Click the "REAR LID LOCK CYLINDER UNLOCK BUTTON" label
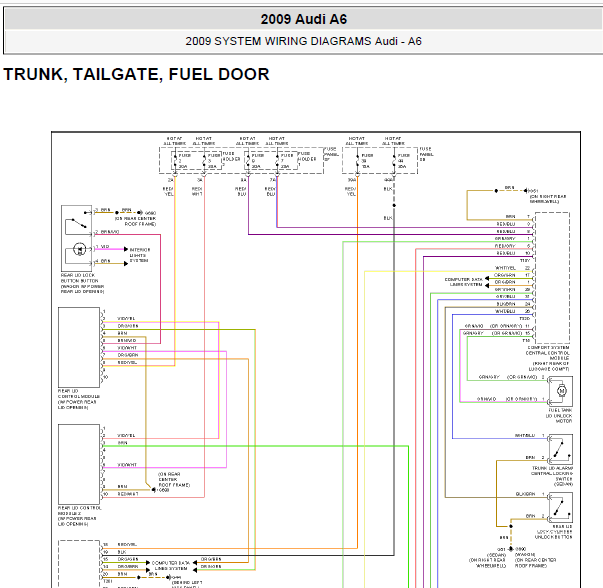 [x=554, y=531]
